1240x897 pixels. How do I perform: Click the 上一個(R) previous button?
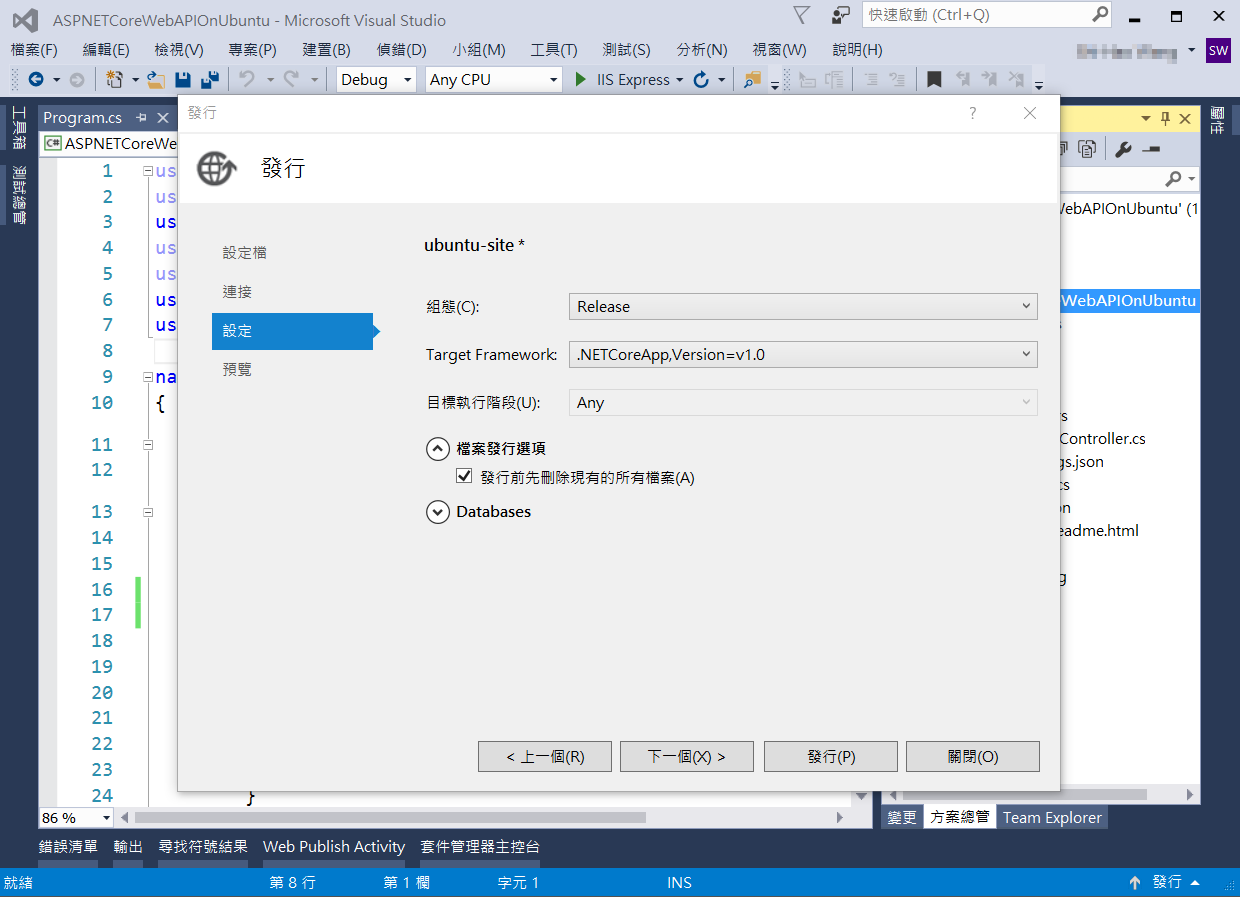click(545, 757)
